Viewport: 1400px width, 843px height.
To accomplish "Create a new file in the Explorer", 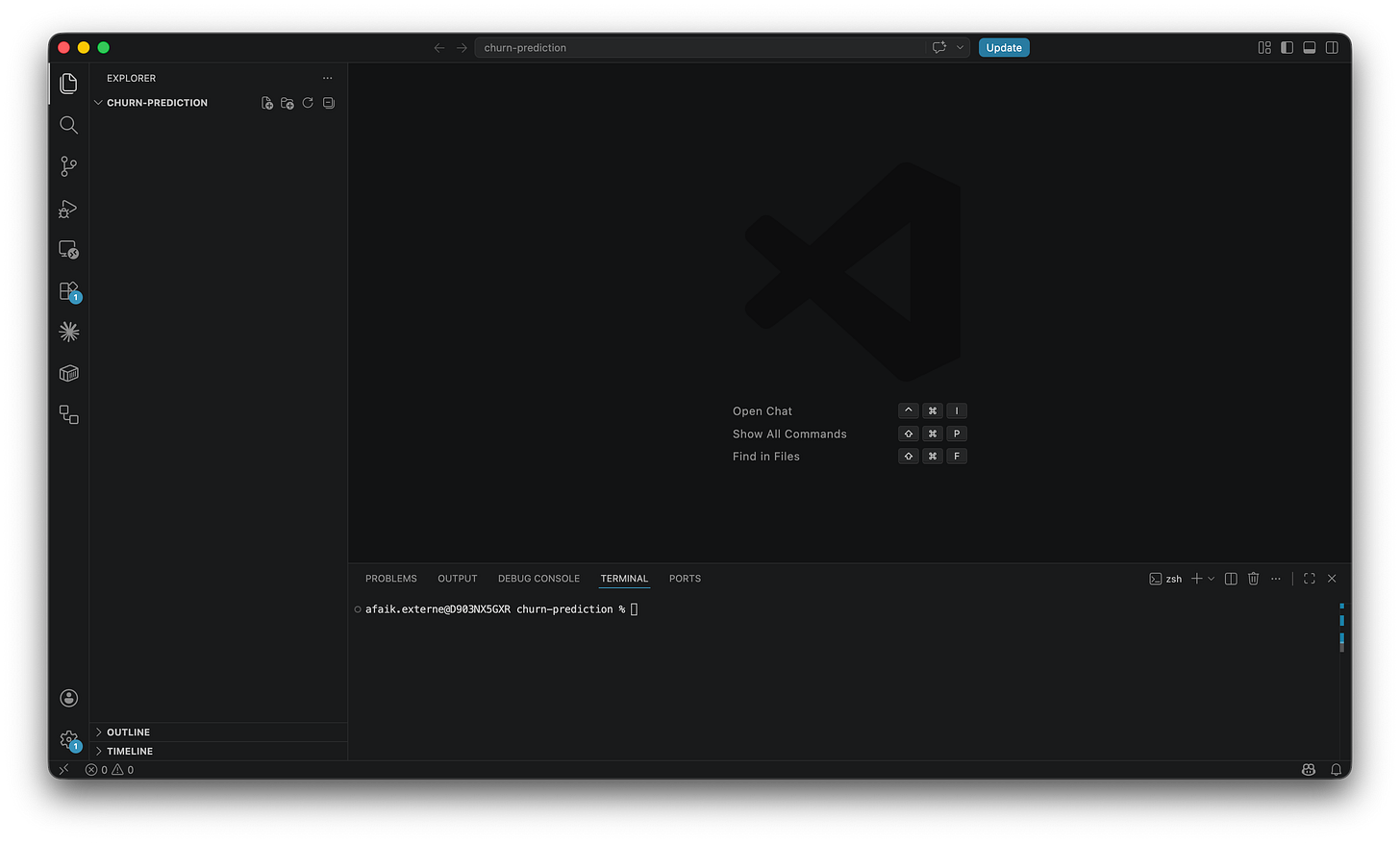I will click(x=266, y=102).
